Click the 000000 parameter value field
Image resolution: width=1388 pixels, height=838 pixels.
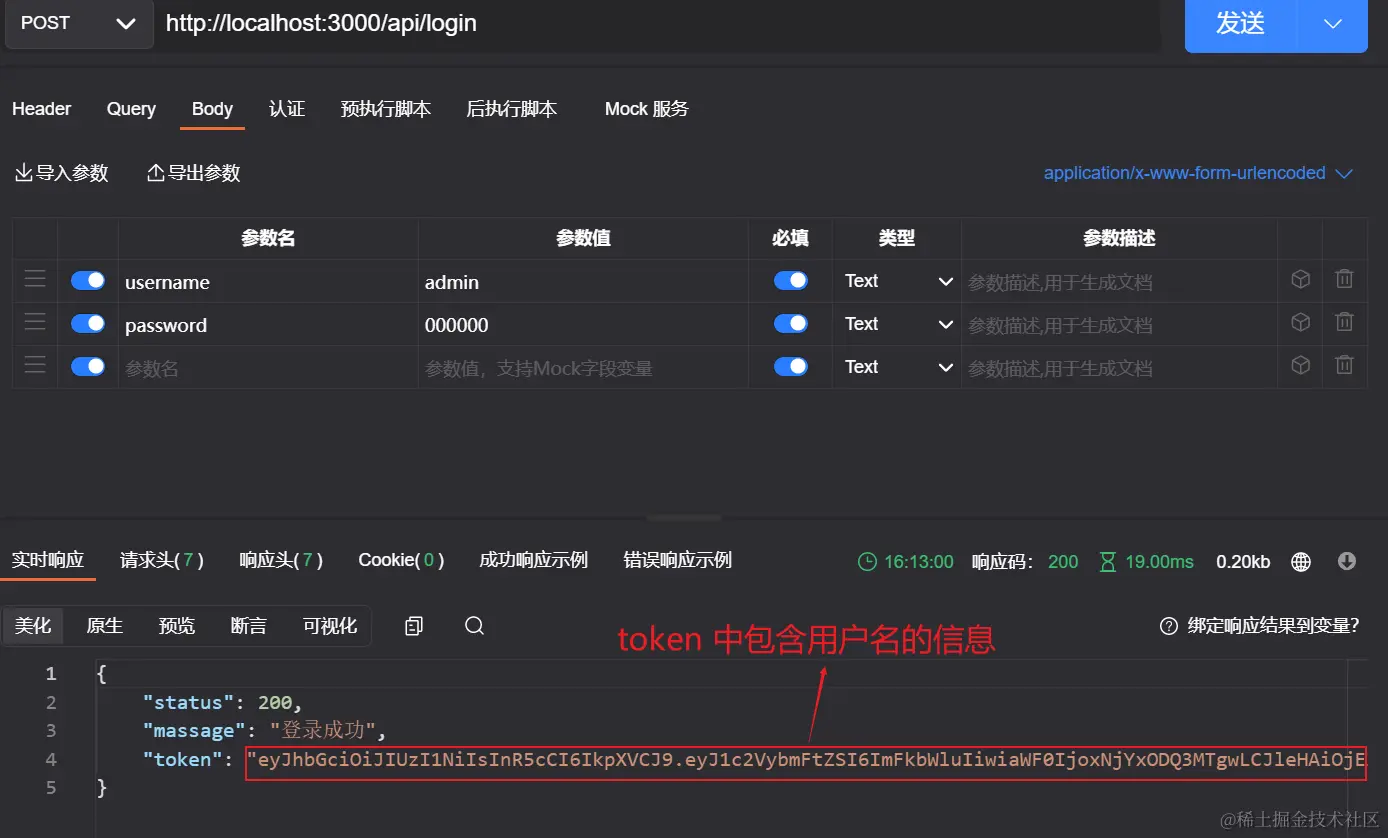pos(583,324)
